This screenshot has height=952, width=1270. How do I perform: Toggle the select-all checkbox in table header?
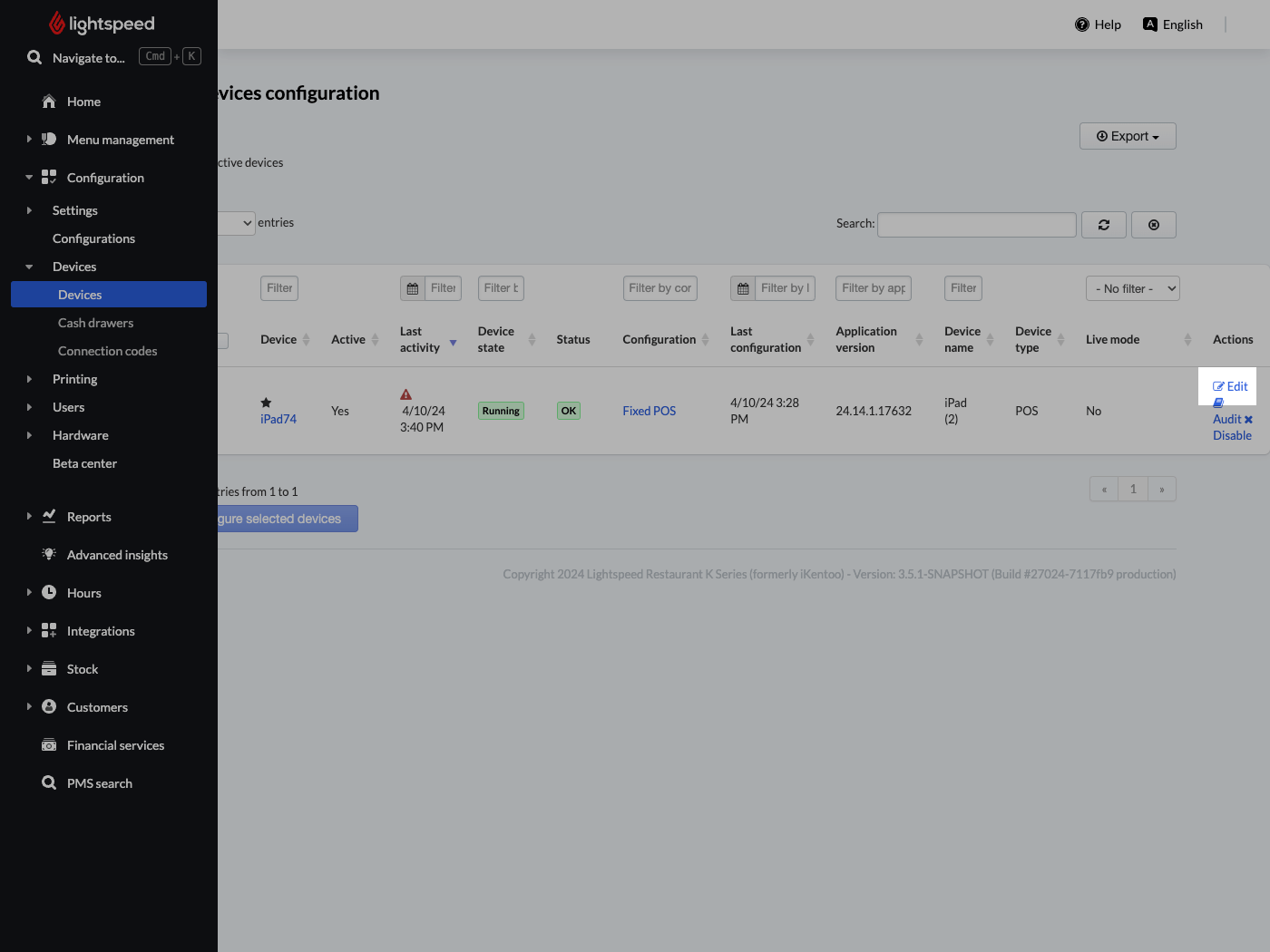223,341
